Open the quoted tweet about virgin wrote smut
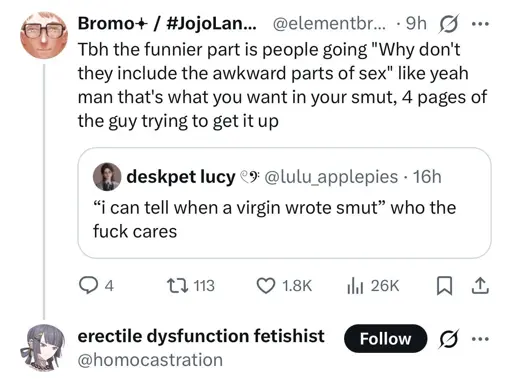The image size is (512, 379). [x=284, y=203]
